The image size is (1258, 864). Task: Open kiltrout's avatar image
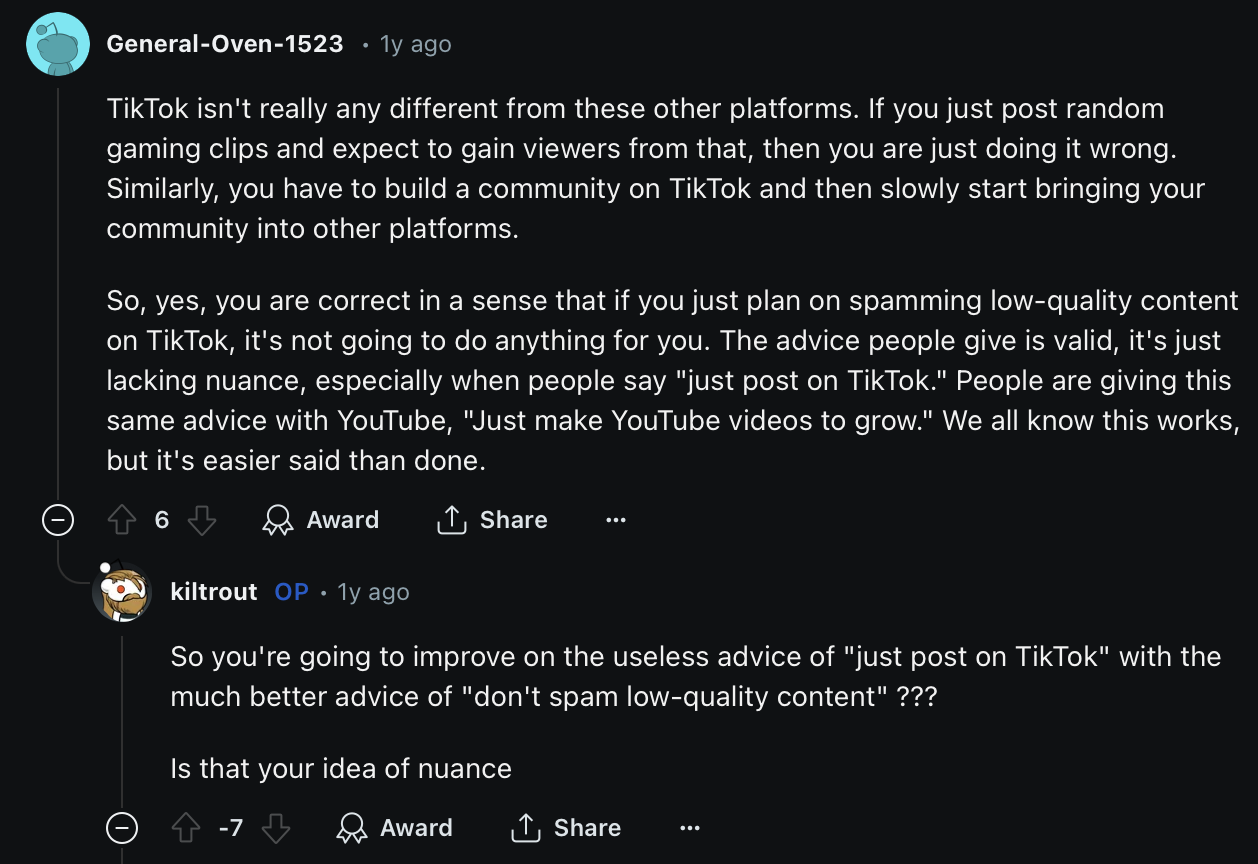[x=121, y=592]
